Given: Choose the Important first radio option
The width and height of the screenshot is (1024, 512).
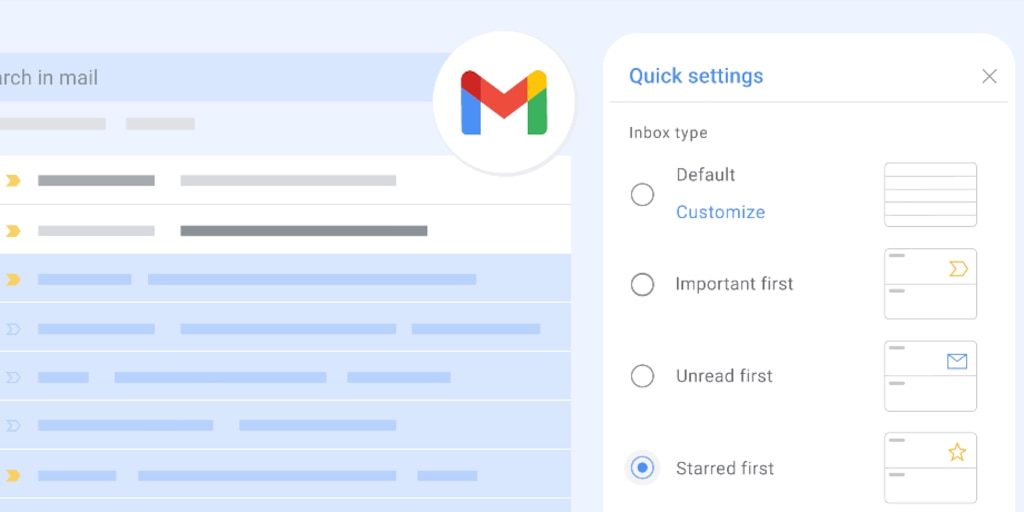Looking at the screenshot, I should point(642,285).
